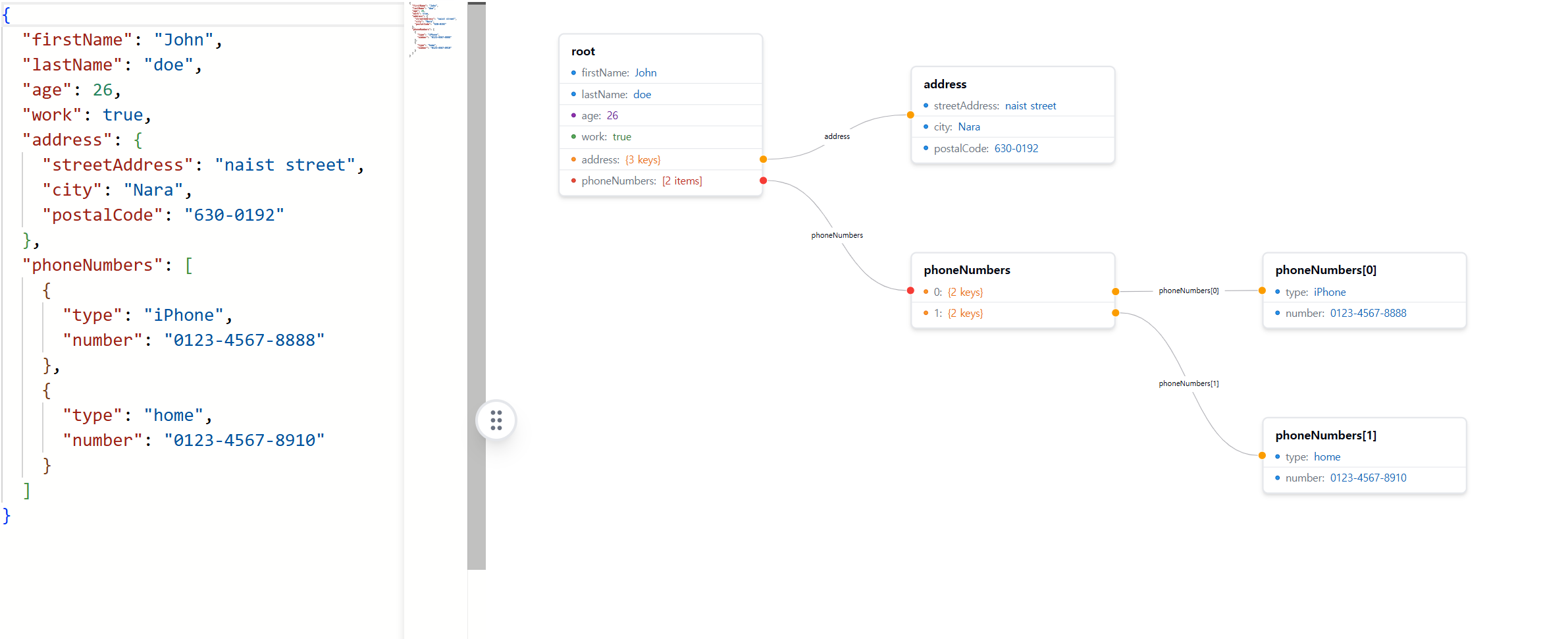Click the "postalCode" line in editor
The width and height of the screenshot is (1568, 639).
(x=163, y=215)
